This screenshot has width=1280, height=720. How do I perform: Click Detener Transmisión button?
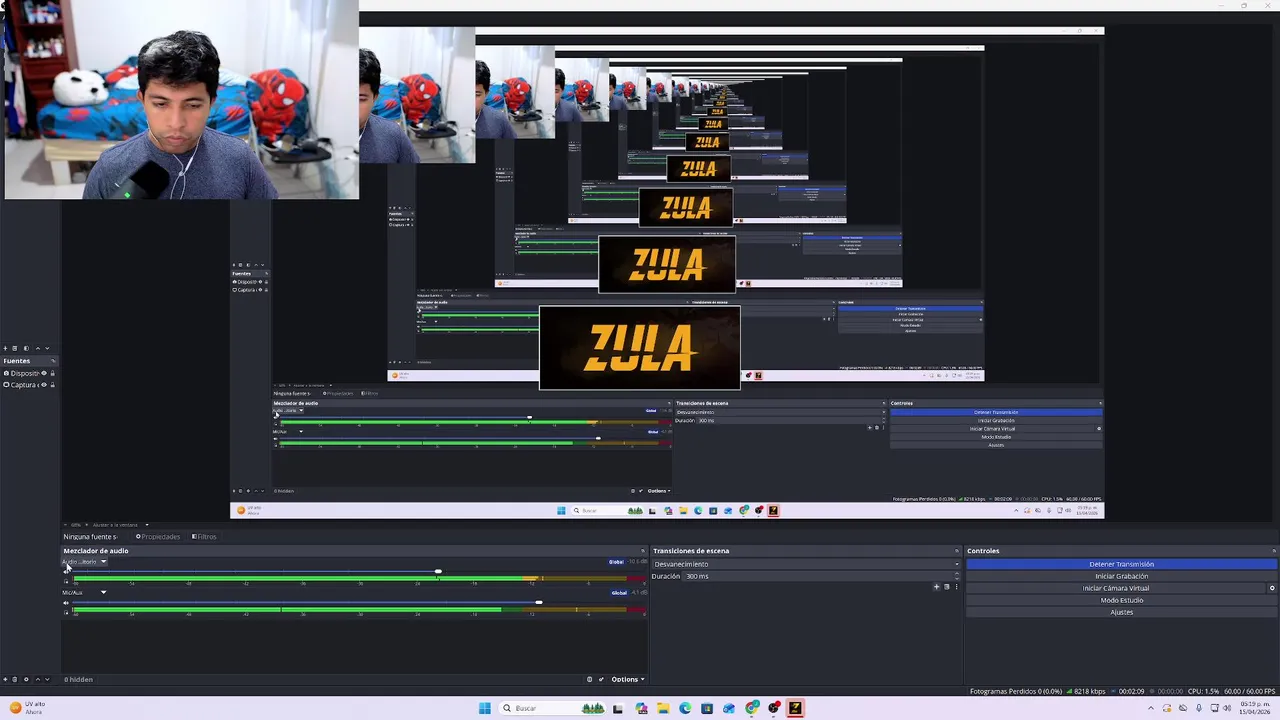tap(1121, 564)
